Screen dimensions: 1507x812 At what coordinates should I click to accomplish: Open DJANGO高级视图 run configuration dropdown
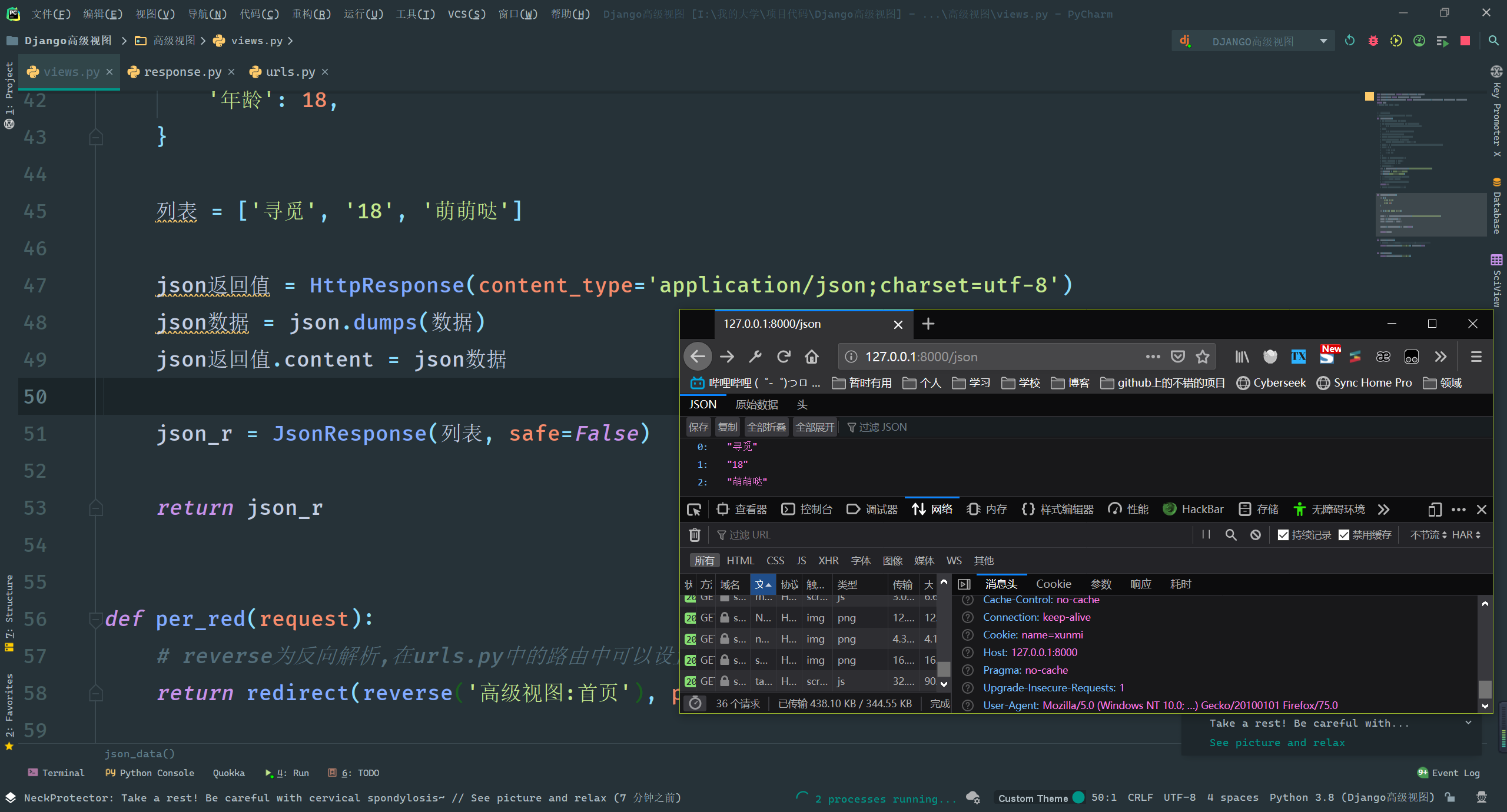[x=1323, y=41]
